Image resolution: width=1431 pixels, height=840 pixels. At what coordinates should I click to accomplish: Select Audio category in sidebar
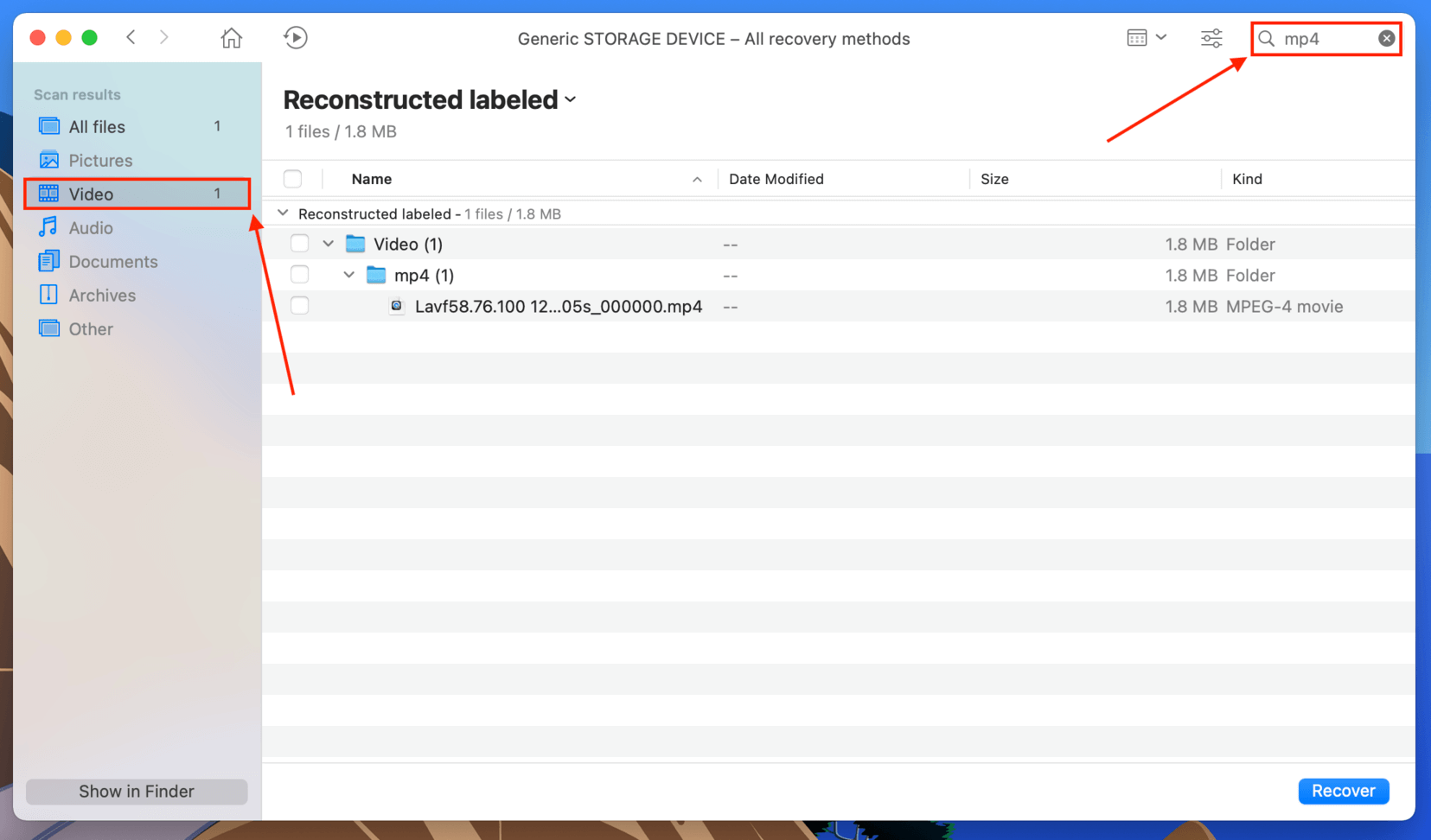pos(137,228)
